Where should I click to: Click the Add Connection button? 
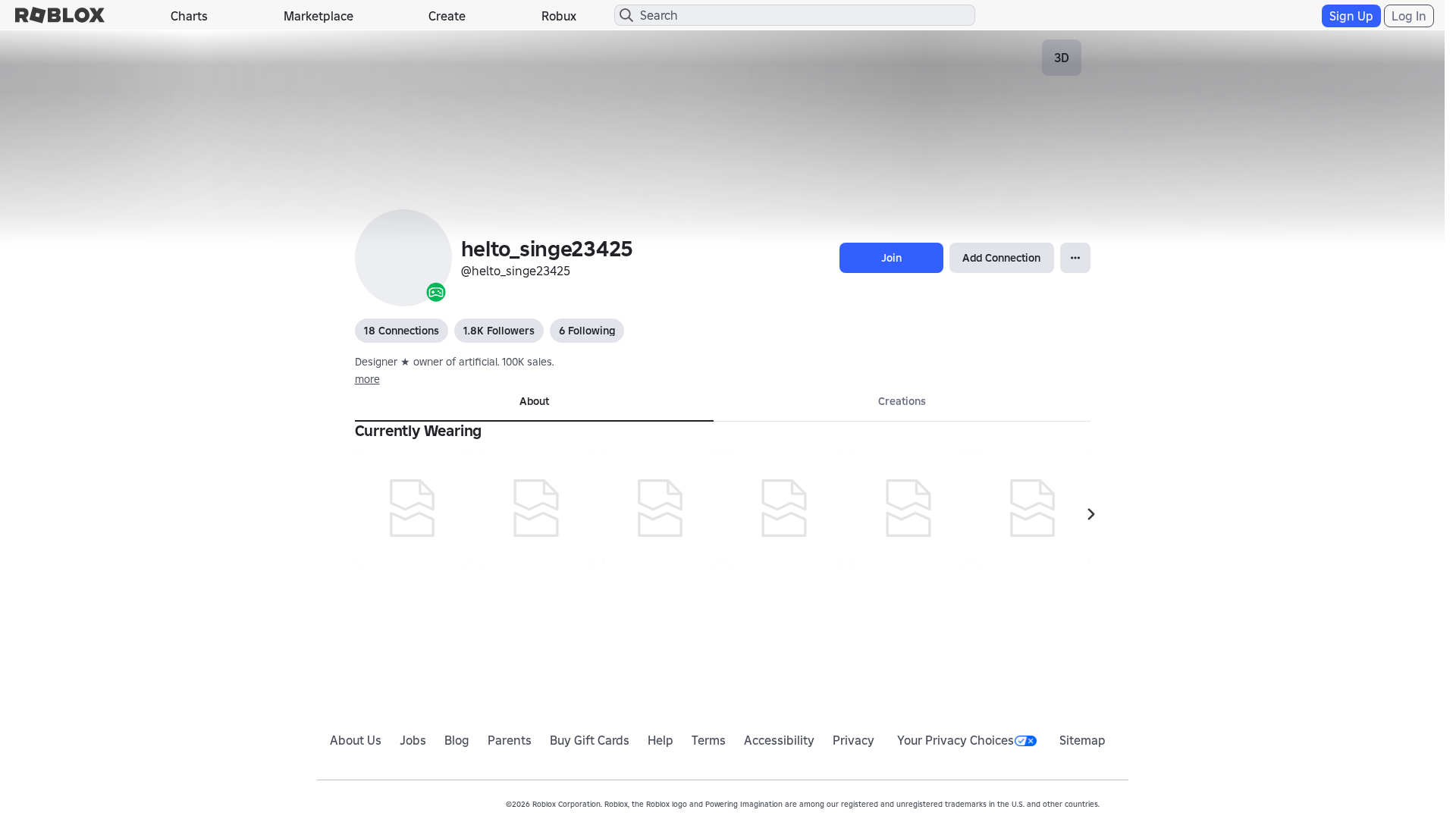[1001, 258]
